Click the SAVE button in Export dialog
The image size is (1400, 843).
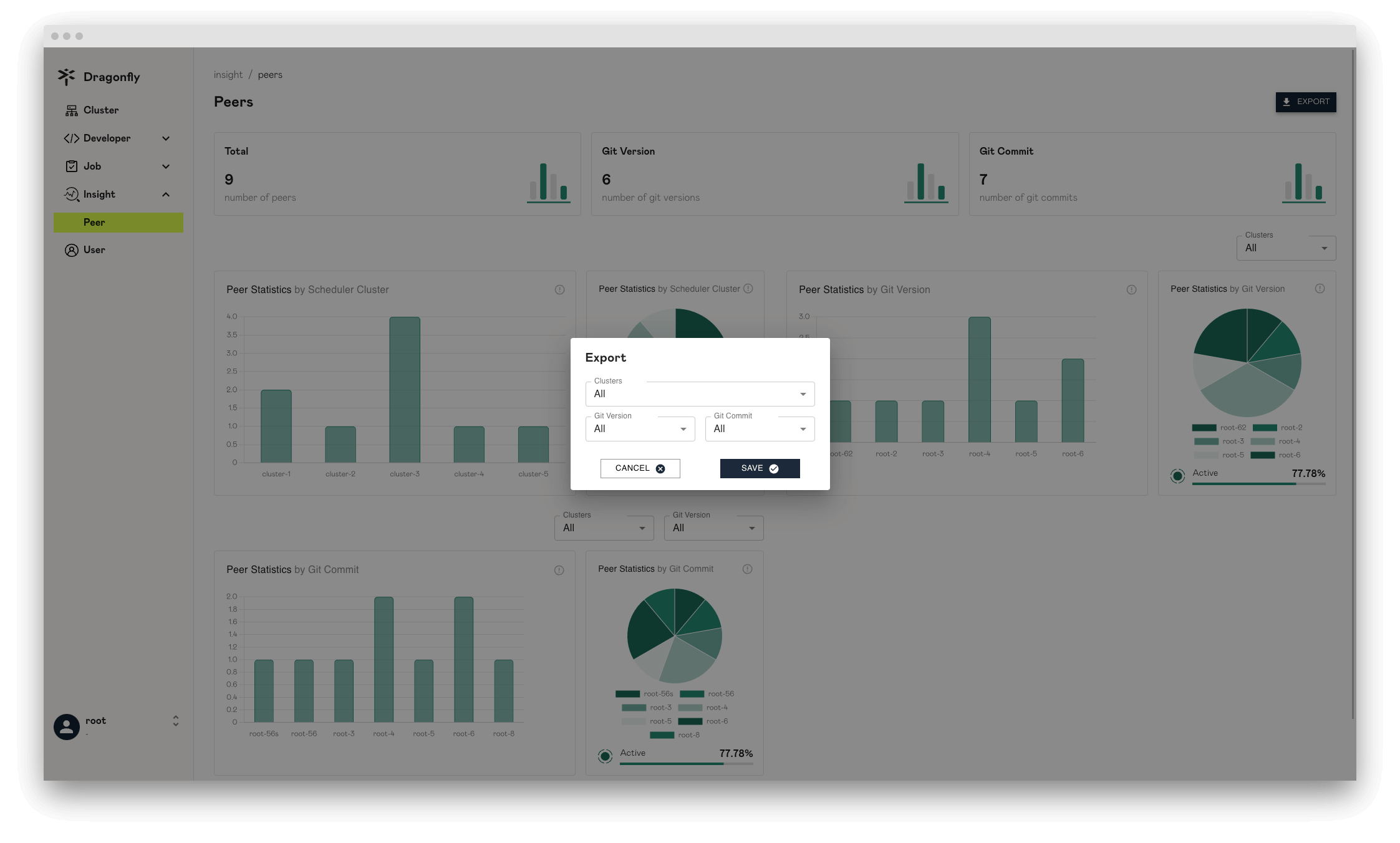click(x=759, y=468)
